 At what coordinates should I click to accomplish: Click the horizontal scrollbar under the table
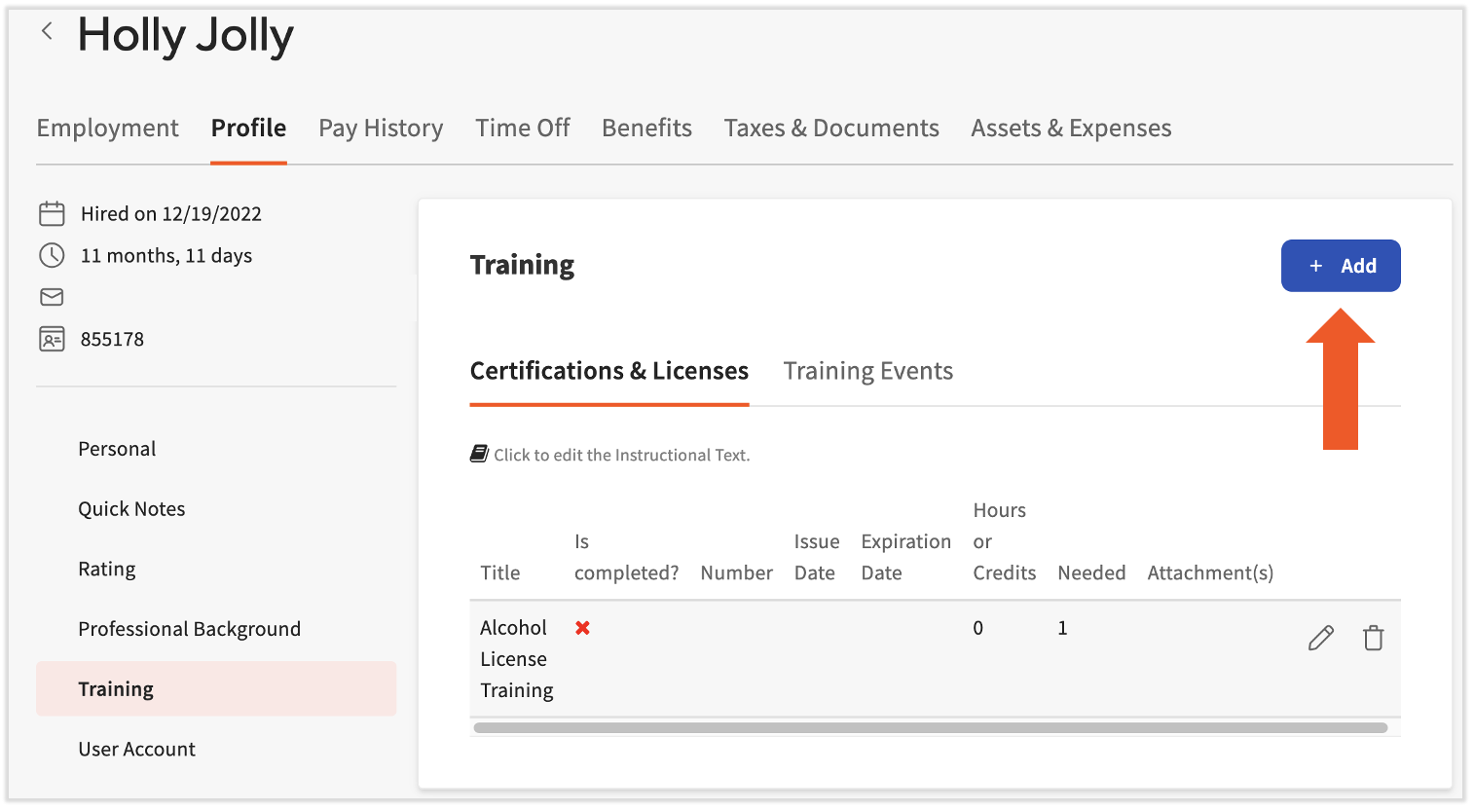tap(930, 727)
